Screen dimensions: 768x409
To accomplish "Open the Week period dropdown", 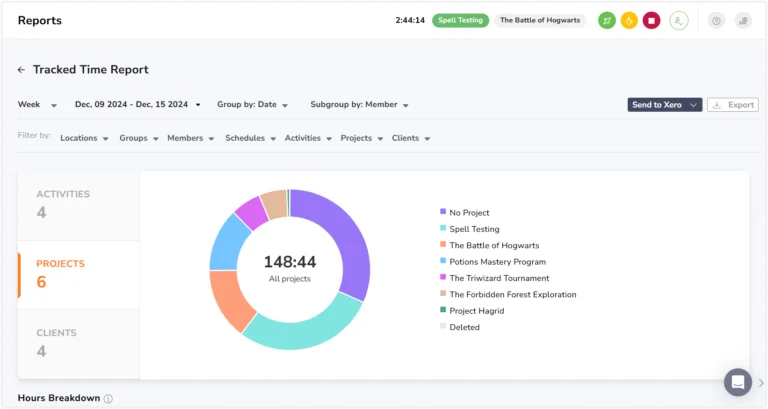I will point(37,105).
